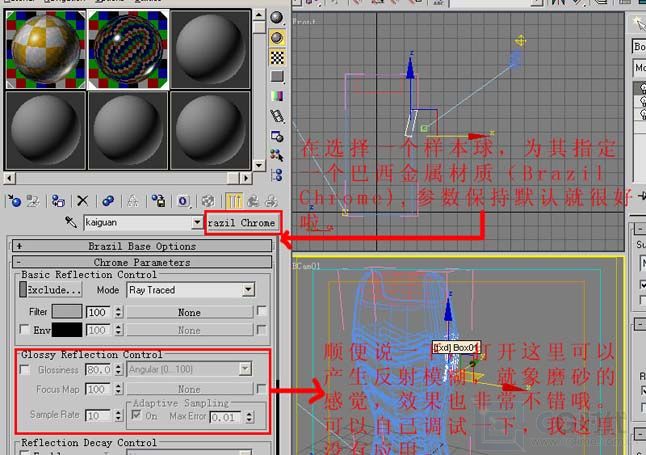
Task: Open Material Editor Options icon
Action: 277,136
